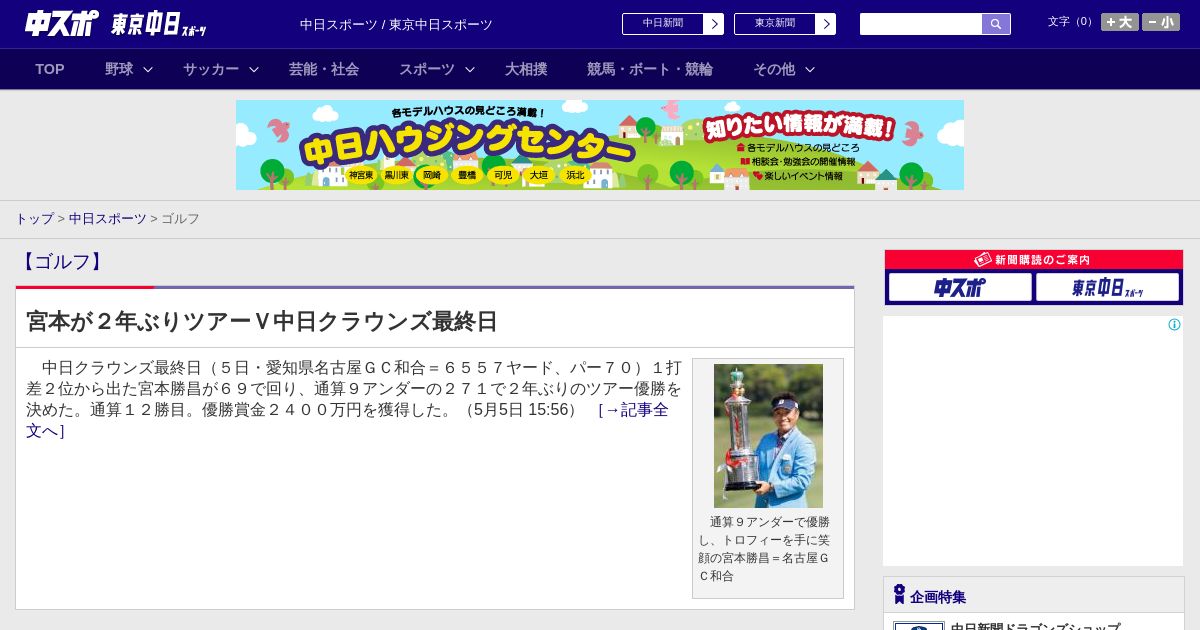The image size is (1200, 630).
Task: Click 中日スポーツ in the breadcrumb
Action: (x=108, y=218)
